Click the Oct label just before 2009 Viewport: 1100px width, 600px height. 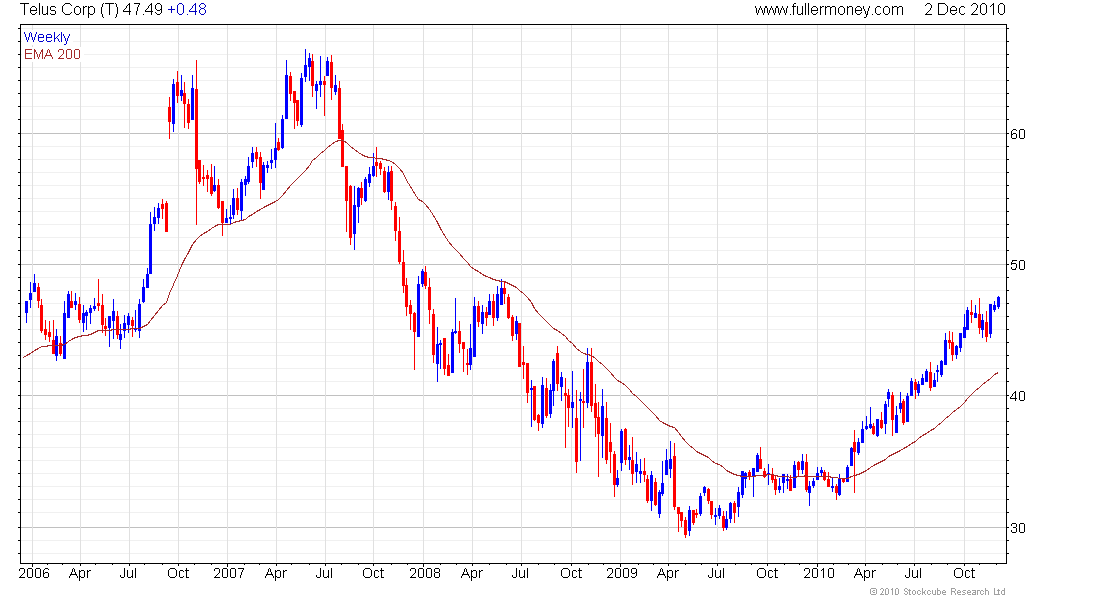571,573
